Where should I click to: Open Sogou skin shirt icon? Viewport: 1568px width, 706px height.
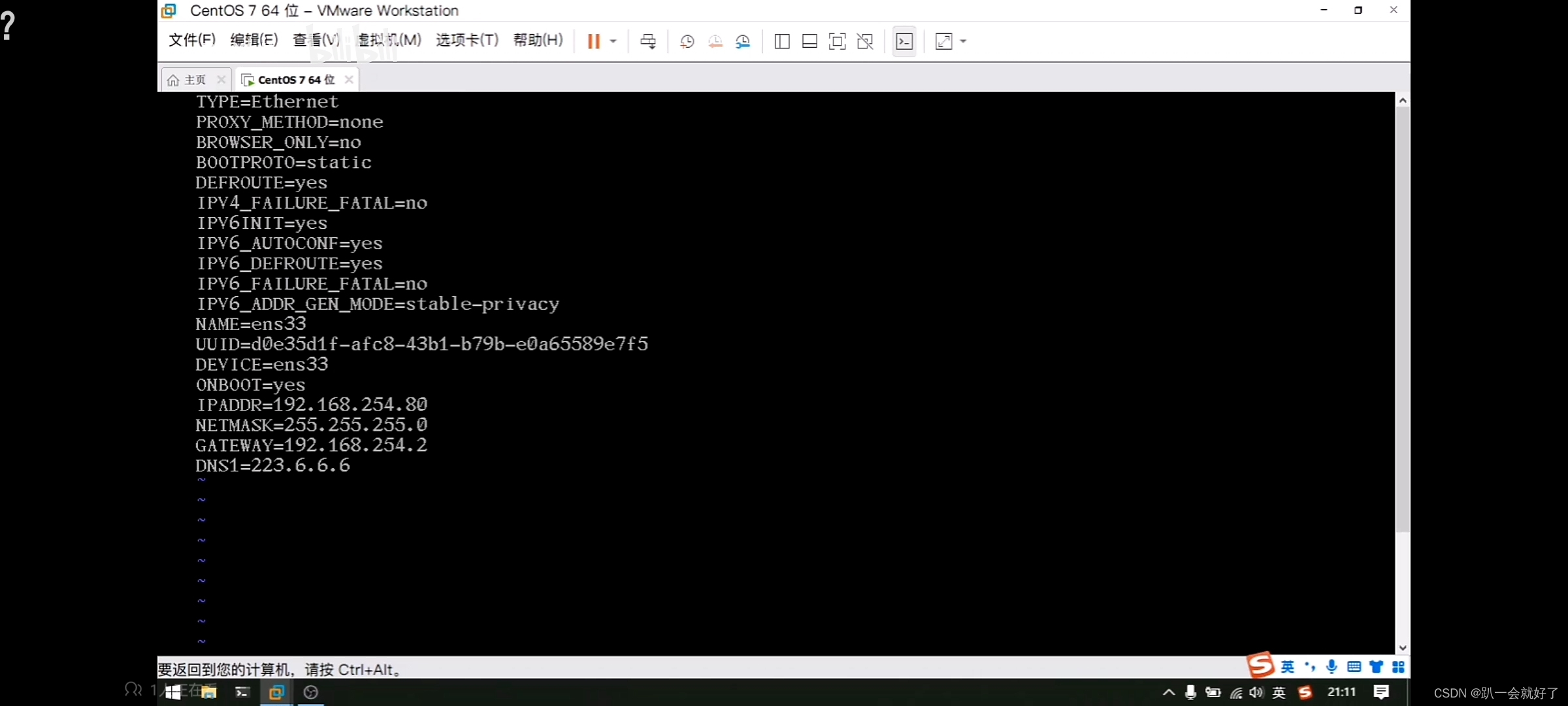1376,667
